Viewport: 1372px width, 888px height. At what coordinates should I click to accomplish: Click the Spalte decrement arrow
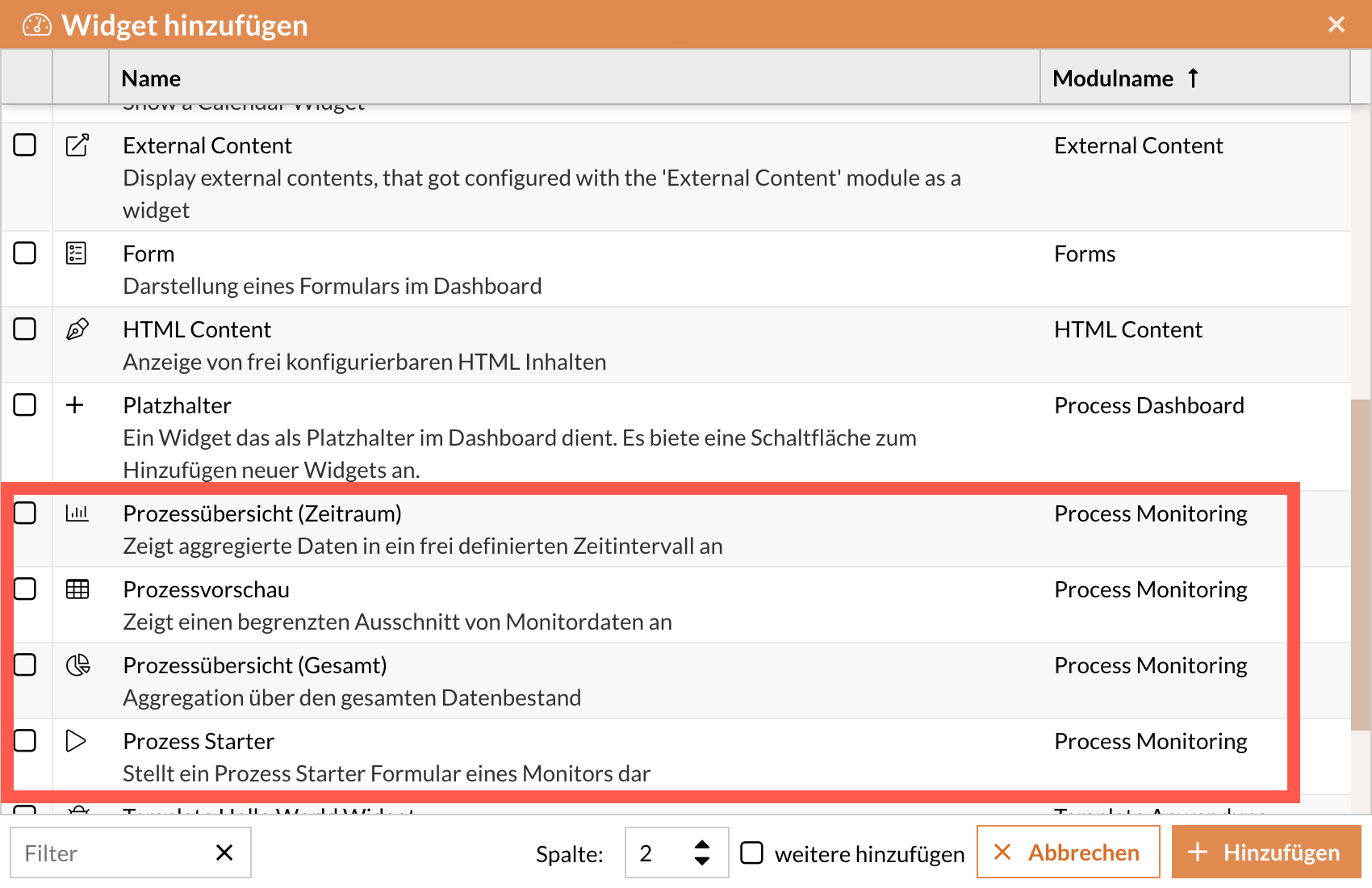pyautogui.click(x=702, y=862)
